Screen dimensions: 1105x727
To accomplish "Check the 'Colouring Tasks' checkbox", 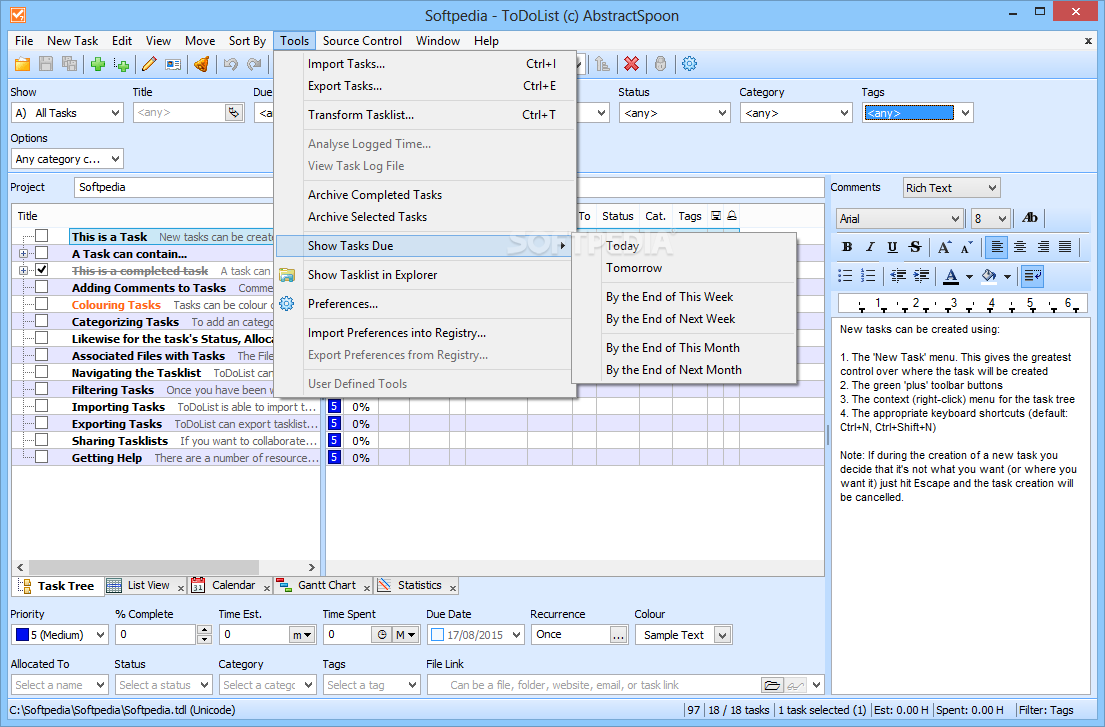I will [42, 304].
